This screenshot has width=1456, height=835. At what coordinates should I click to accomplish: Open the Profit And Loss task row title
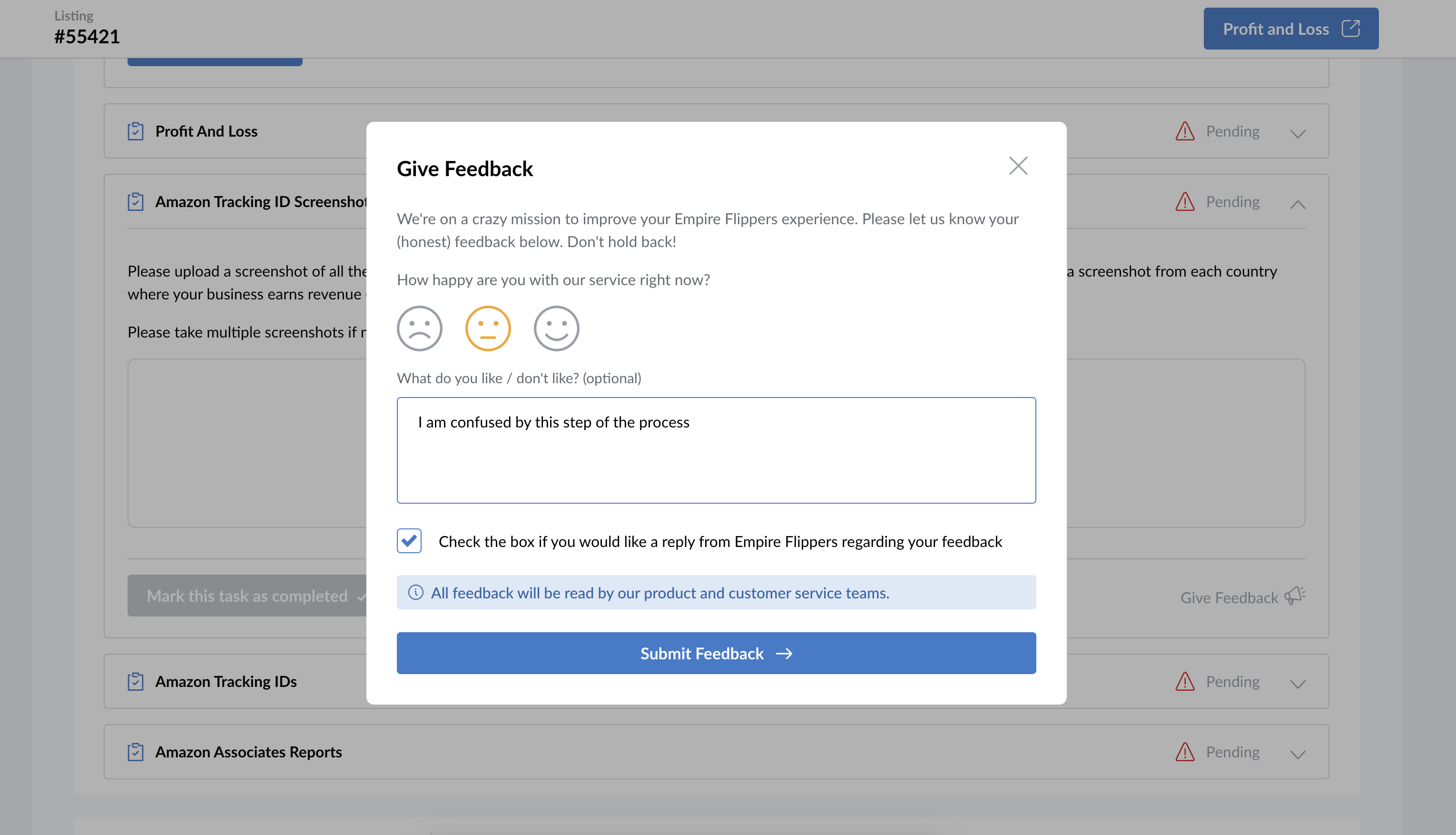coord(207,131)
